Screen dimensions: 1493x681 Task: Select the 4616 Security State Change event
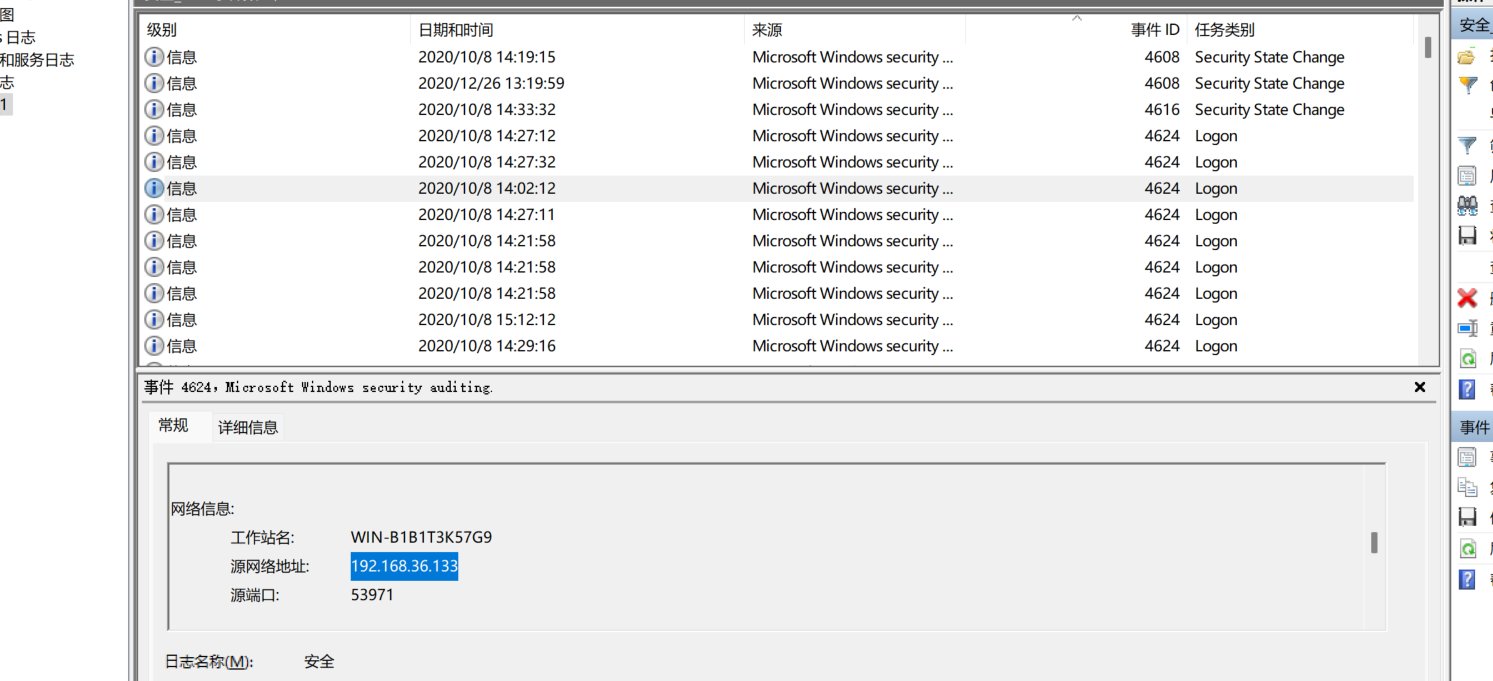[x=600, y=109]
